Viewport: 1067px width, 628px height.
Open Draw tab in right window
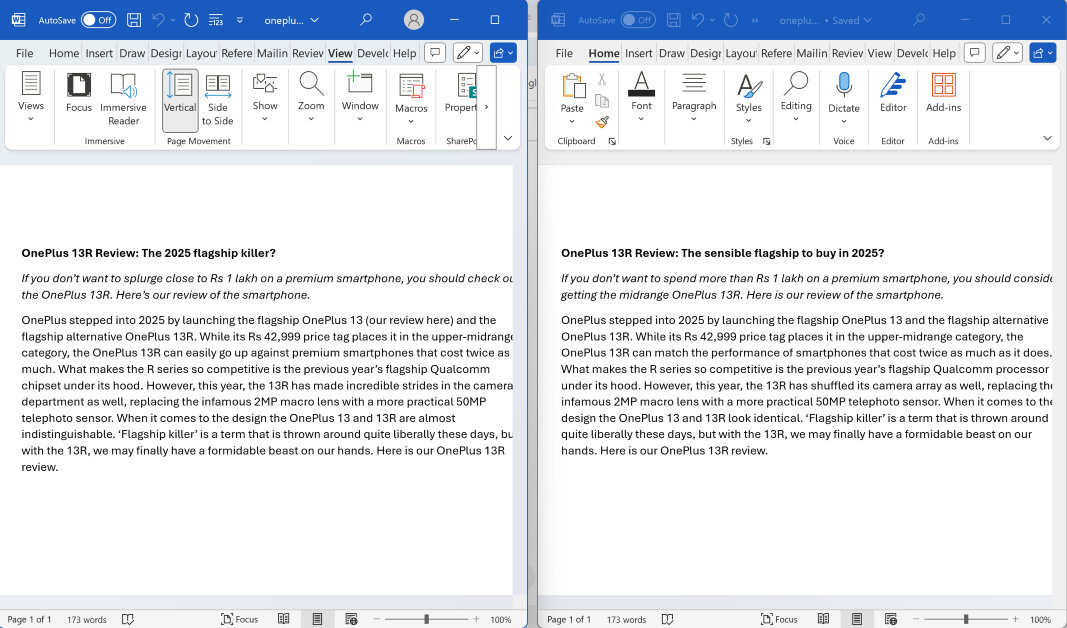pyautogui.click(x=672, y=53)
